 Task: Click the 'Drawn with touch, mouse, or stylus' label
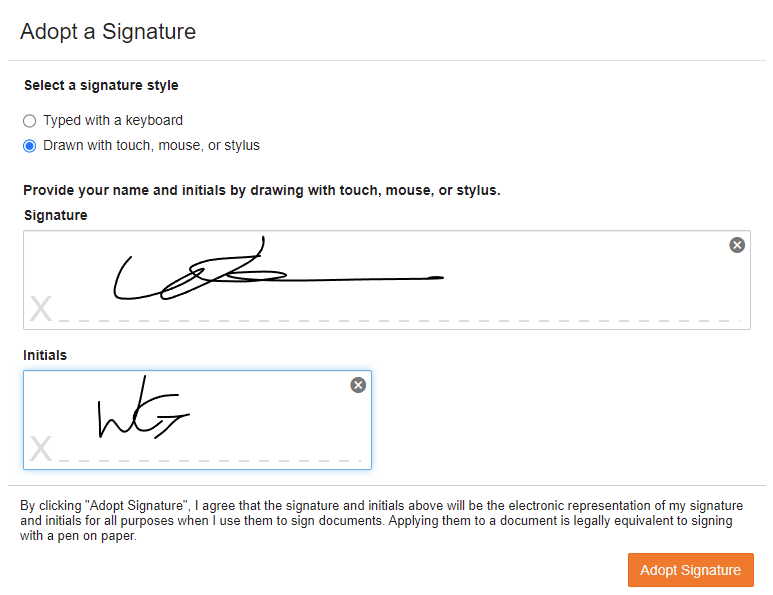pos(151,145)
